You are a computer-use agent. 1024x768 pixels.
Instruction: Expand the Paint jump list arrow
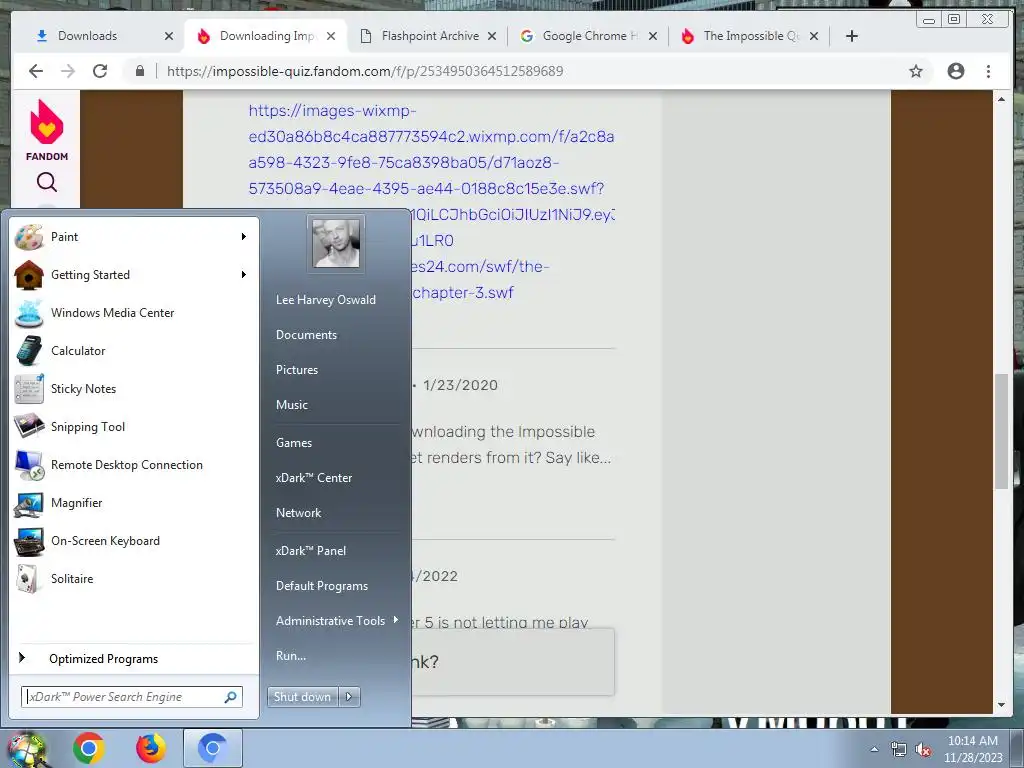click(244, 236)
